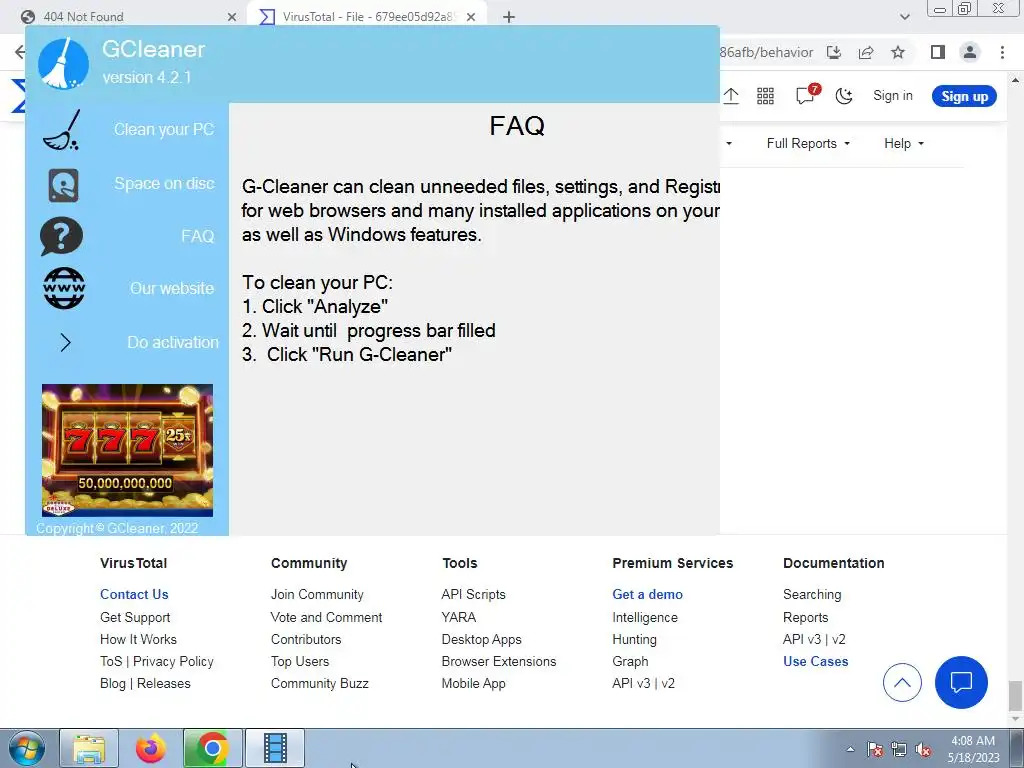Show hidden system tray icons arrow
1024x768 pixels.
[x=850, y=749]
